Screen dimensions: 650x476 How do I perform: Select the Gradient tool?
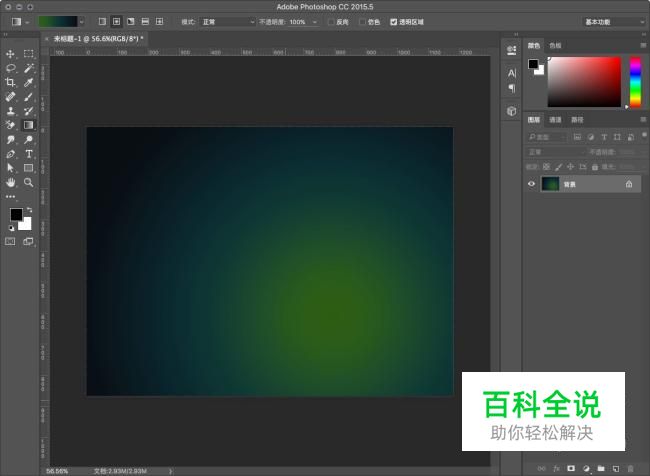pyautogui.click(x=28, y=126)
